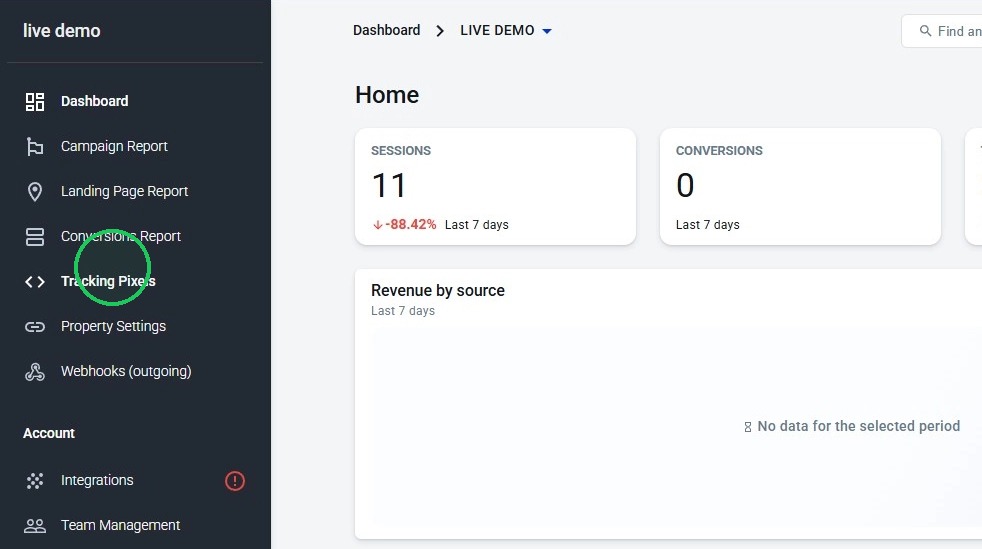Viewport: 982px width, 549px height.
Task: Click the Tracking Pixels code brackets icon
Action: tap(34, 282)
